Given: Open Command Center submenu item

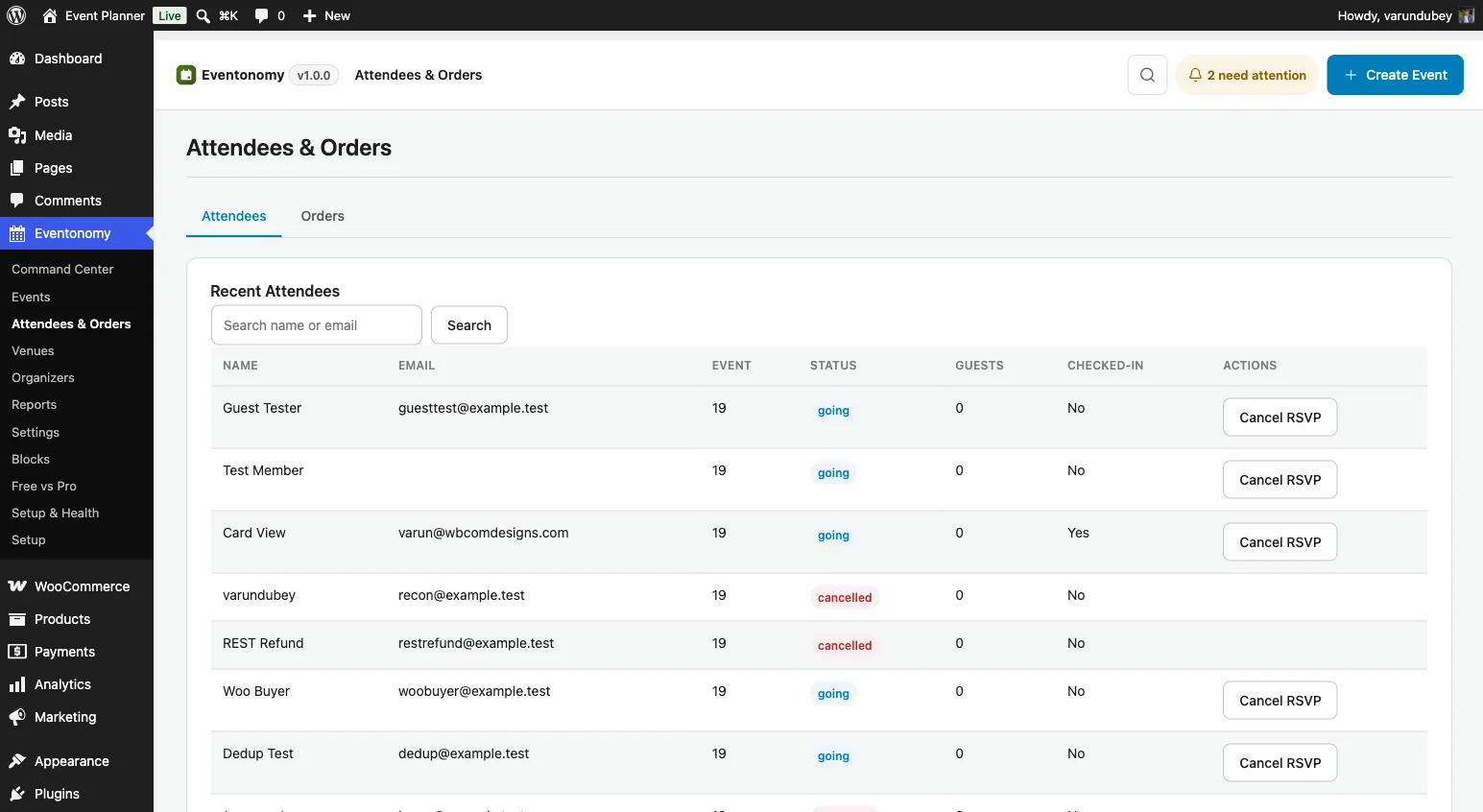Looking at the screenshot, I should (62, 270).
